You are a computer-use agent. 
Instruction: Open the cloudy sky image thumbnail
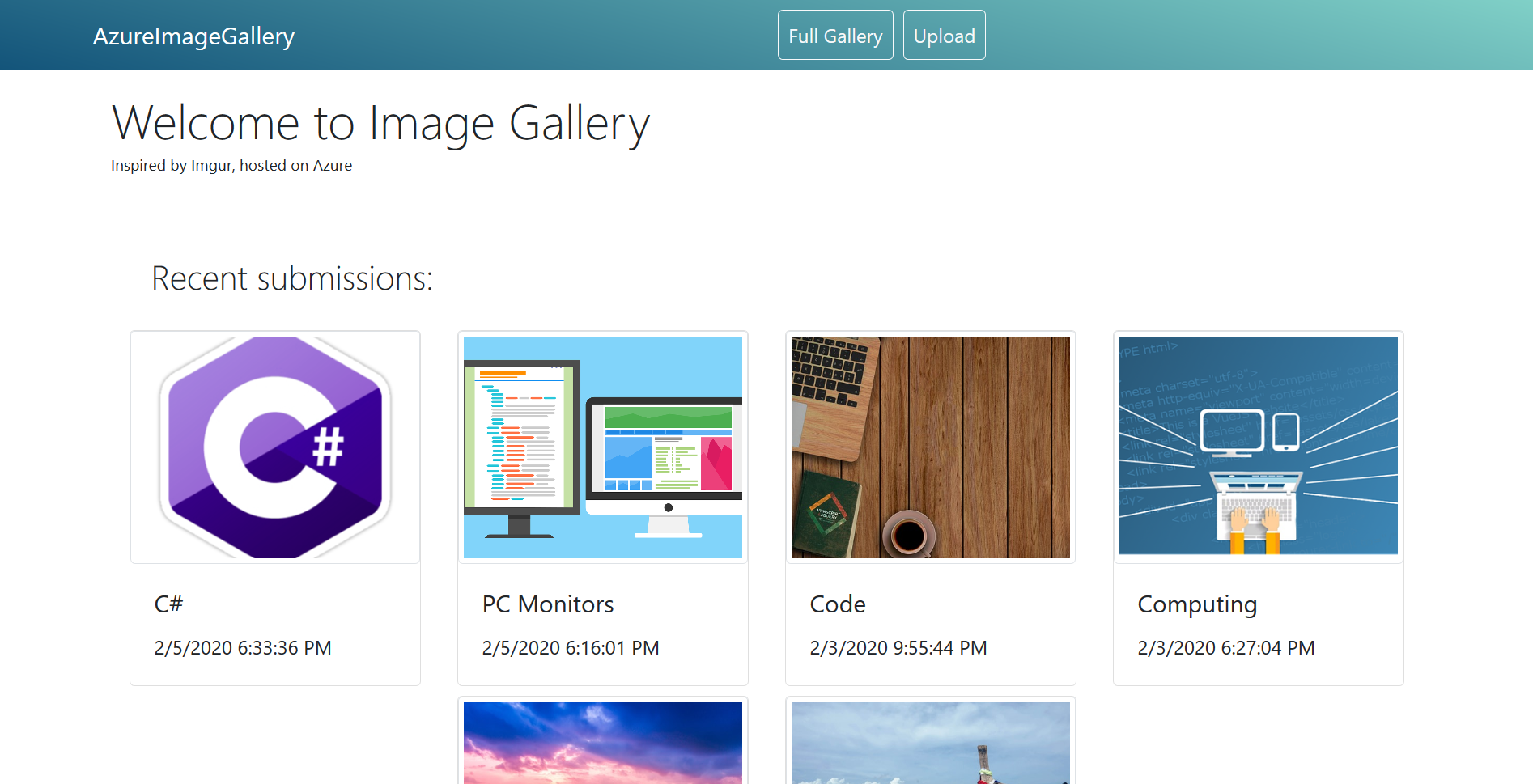point(931,741)
